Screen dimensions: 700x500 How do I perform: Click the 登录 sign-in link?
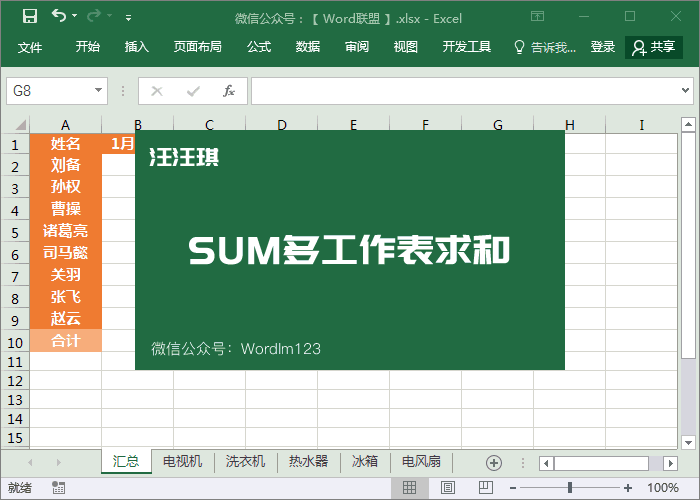coord(603,47)
